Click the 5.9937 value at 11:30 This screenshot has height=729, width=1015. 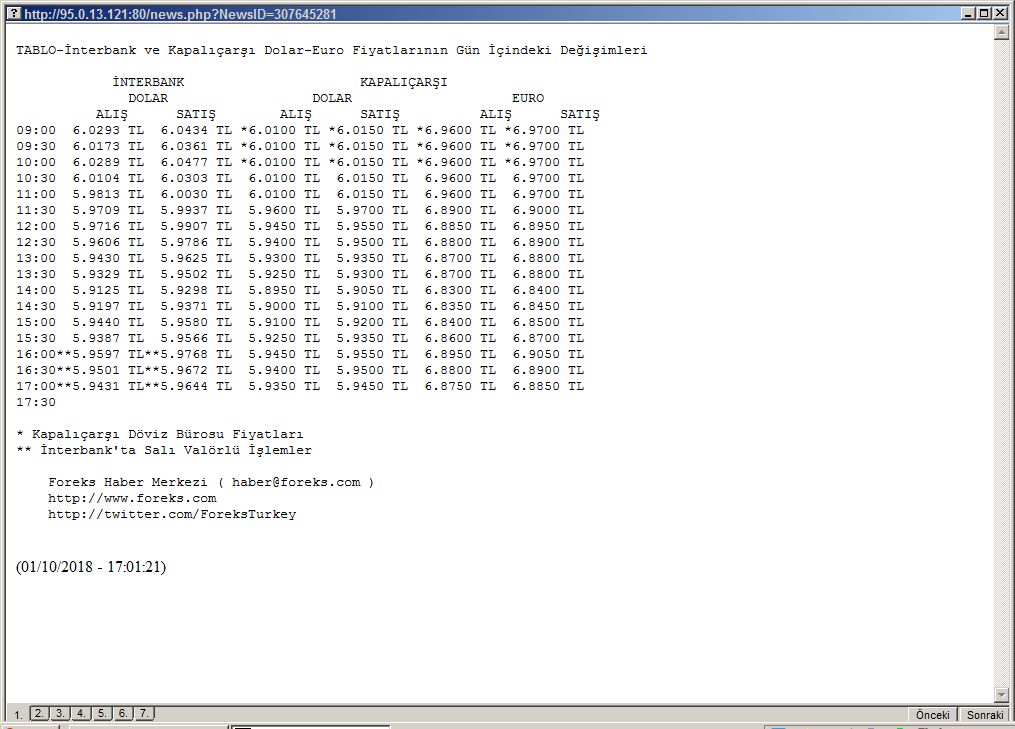click(x=184, y=210)
